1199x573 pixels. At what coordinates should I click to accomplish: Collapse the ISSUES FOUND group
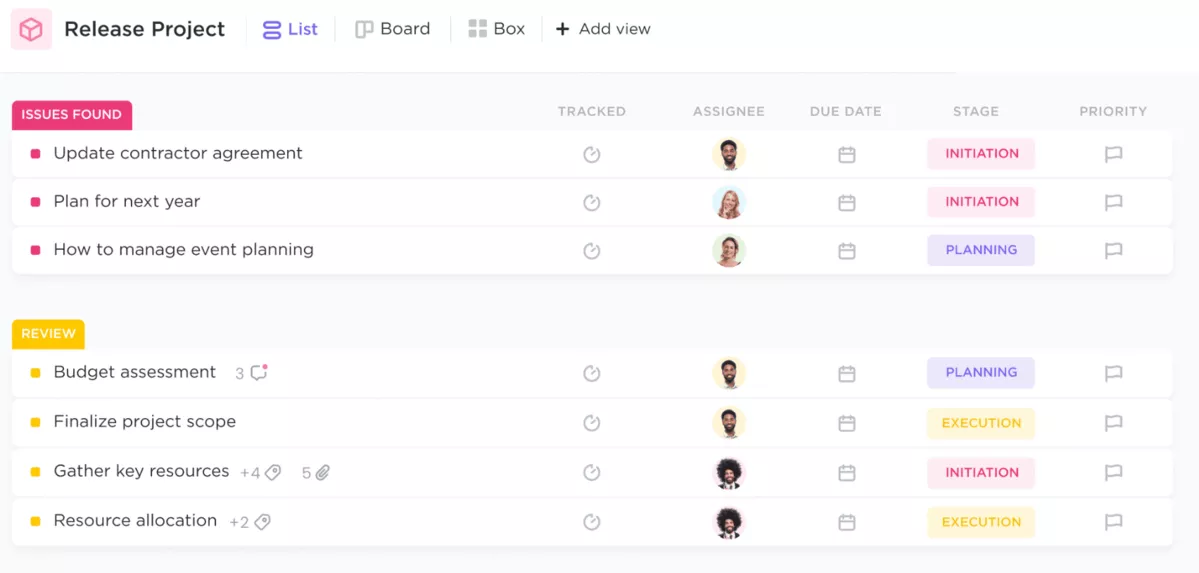[x=72, y=115]
